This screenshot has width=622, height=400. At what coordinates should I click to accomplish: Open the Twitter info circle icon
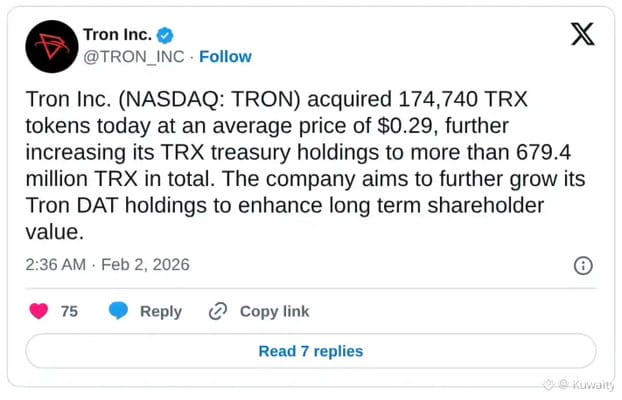pos(583,265)
